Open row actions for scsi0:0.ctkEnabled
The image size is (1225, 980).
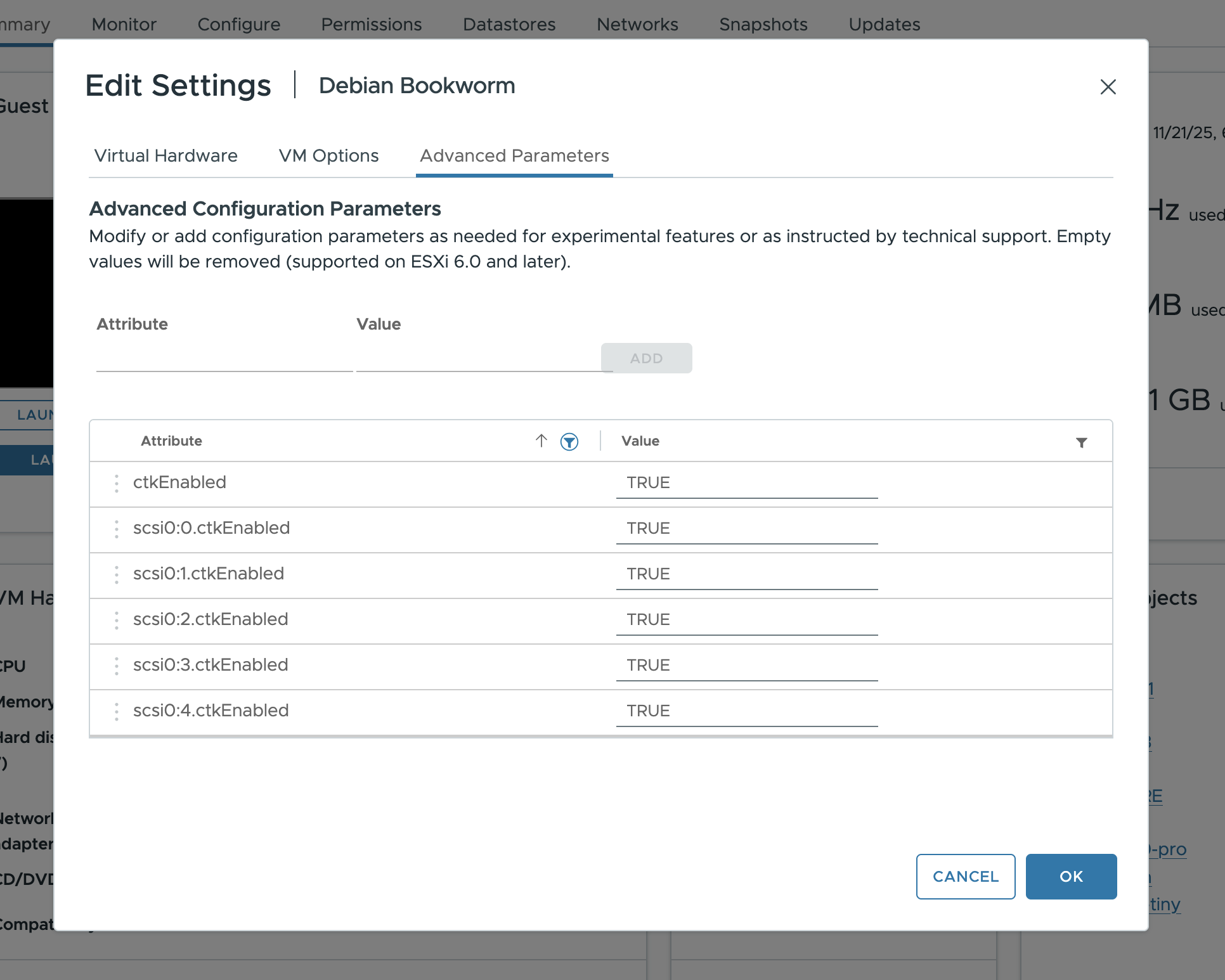coord(117,529)
